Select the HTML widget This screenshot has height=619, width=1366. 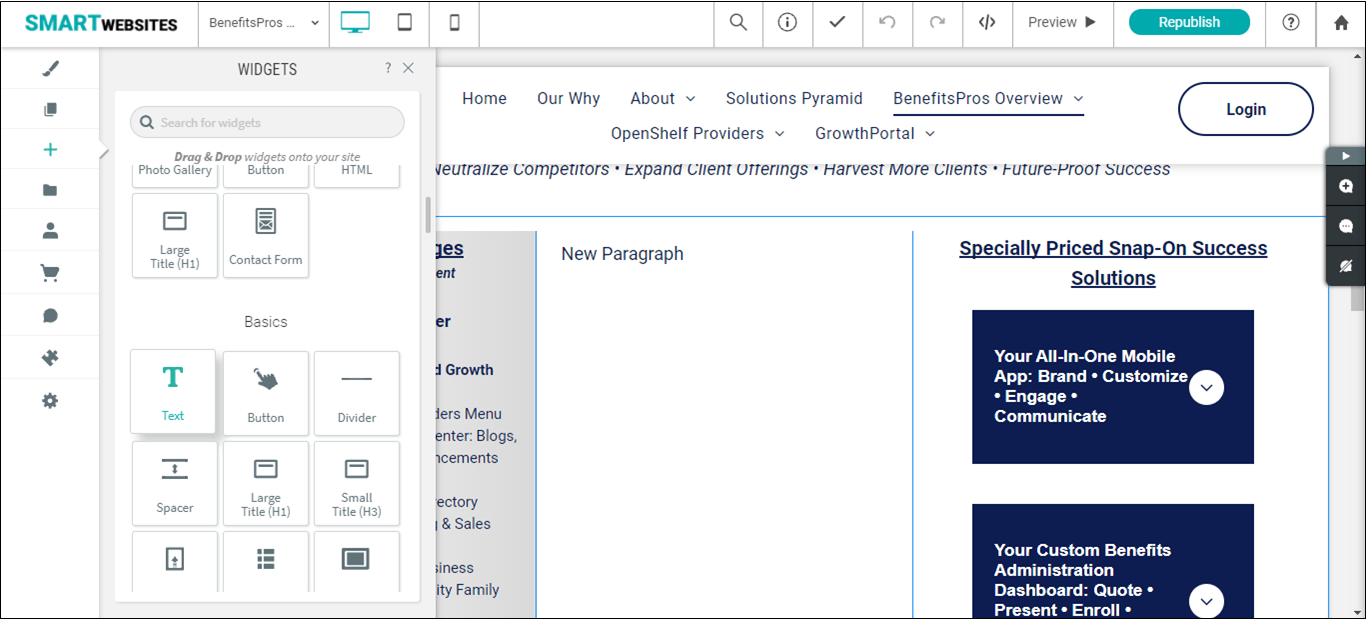pos(357,174)
